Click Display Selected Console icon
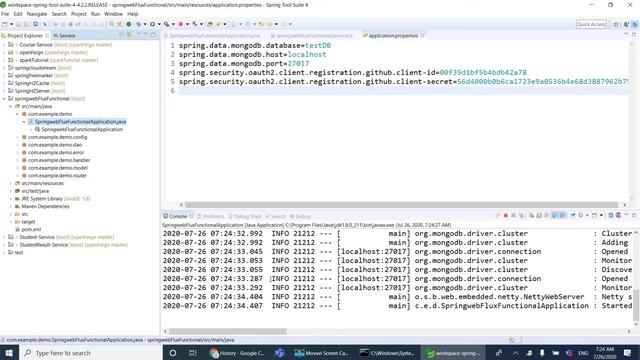The height and width of the screenshot is (360, 640). click(581, 216)
